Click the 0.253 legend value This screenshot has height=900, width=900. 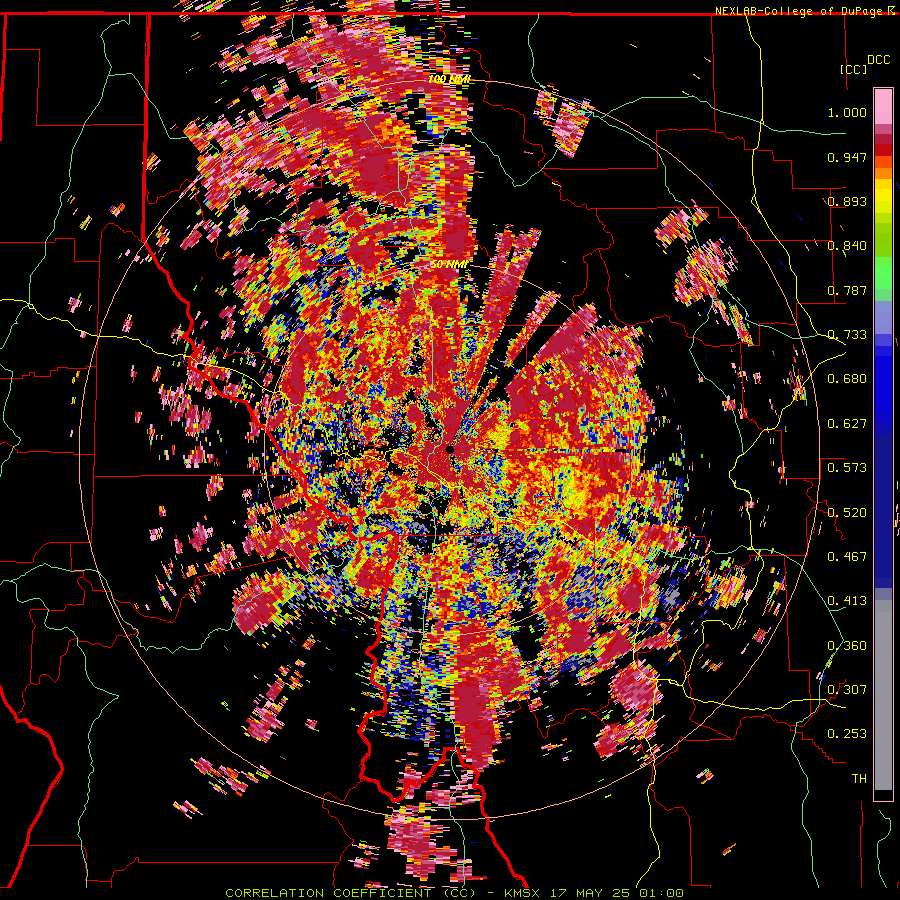click(x=847, y=734)
